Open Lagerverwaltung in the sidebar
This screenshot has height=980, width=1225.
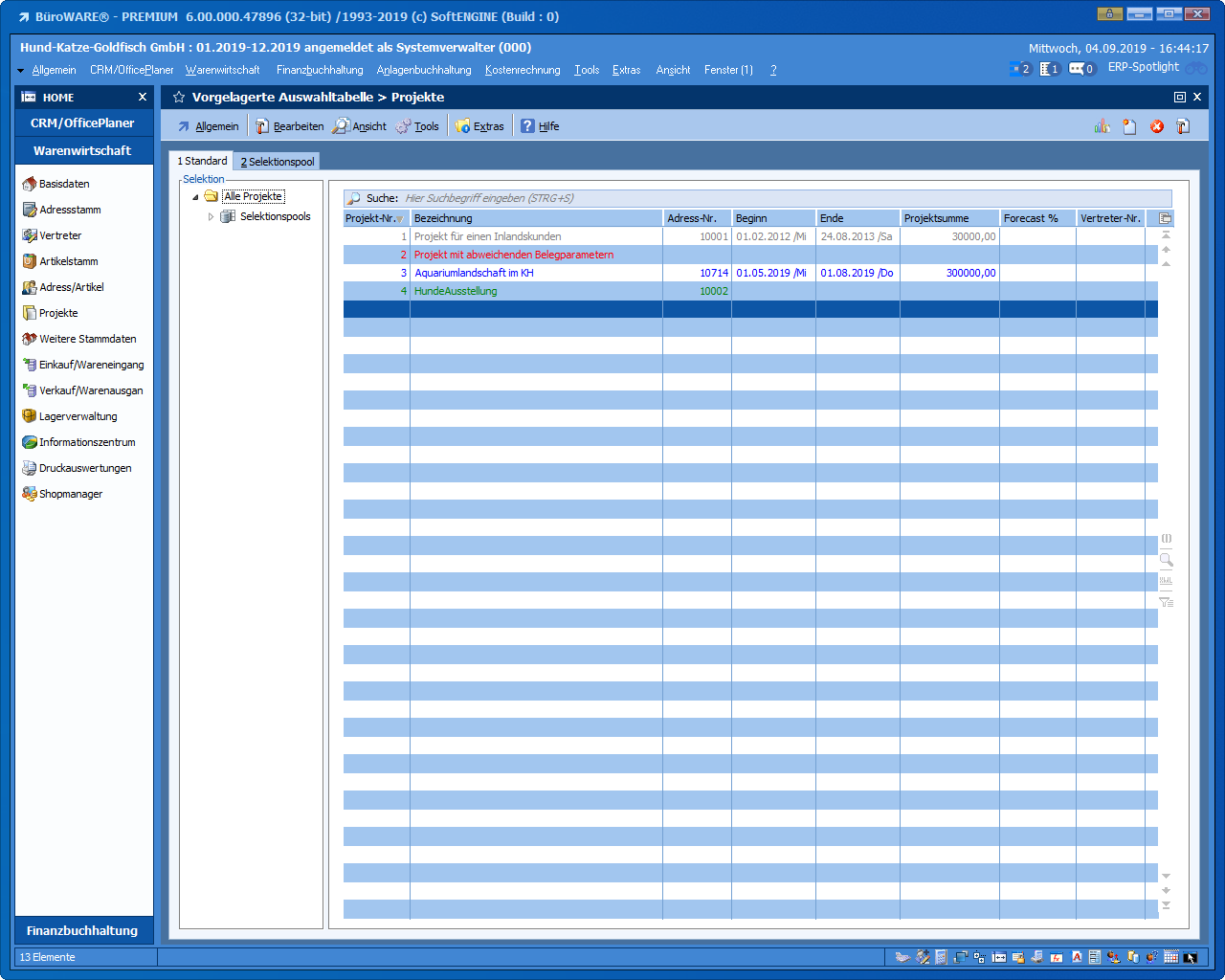point(78,416)
